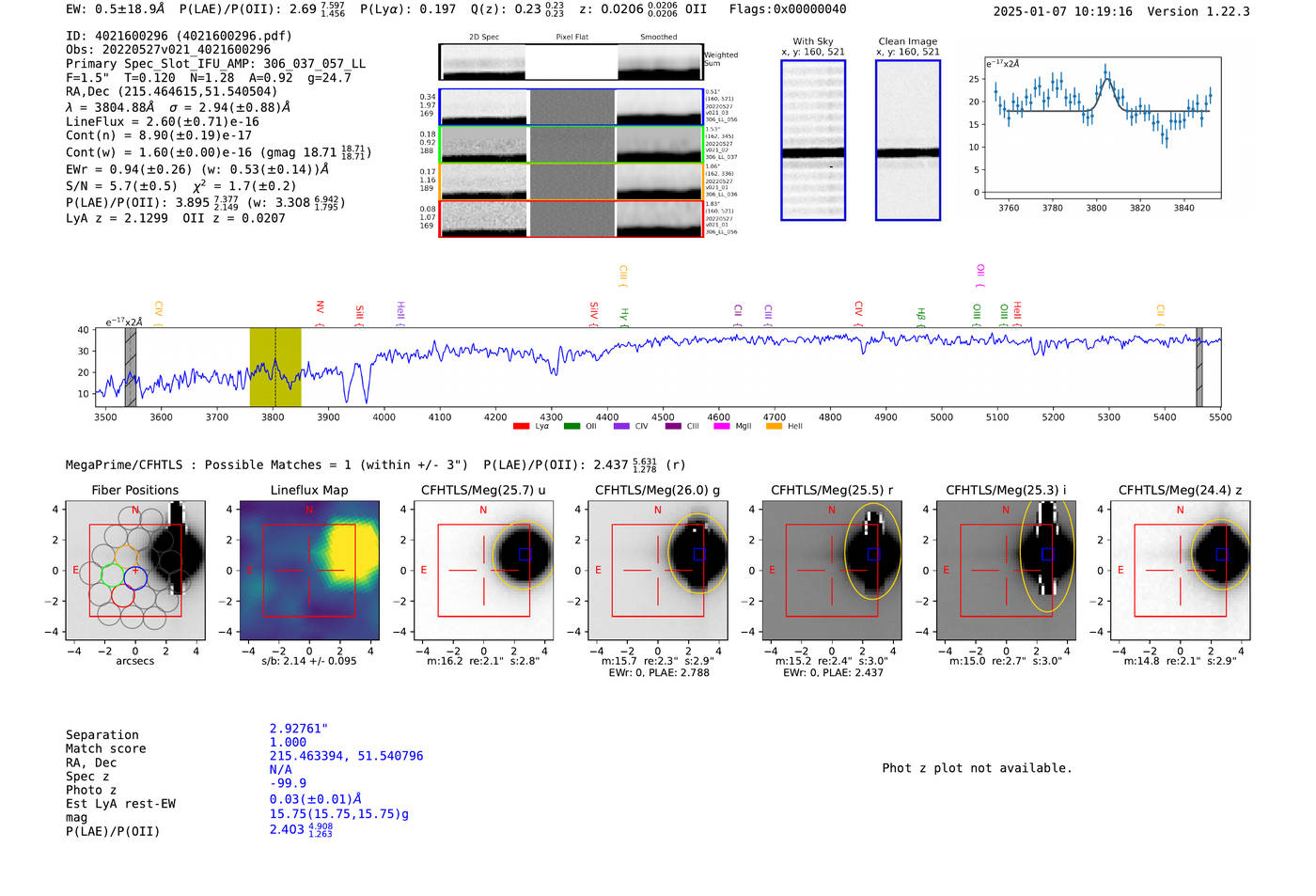Screen dimensions: 1316x896
Task: Click the MgII magenta legend swatch
Action: pos(722,426)
